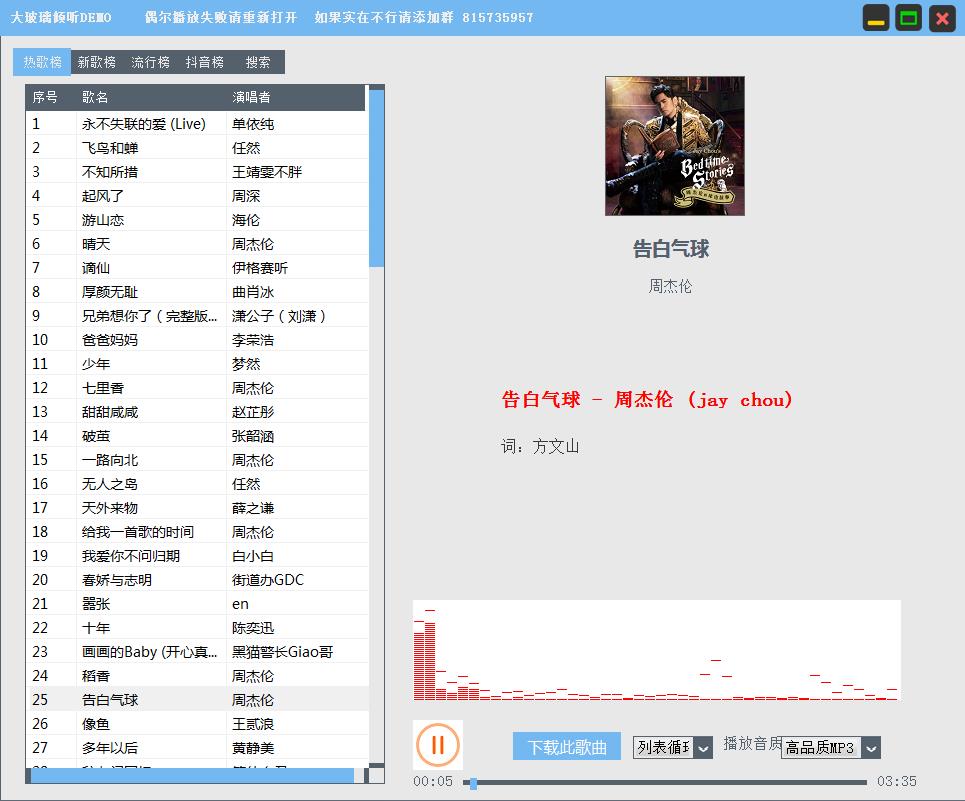
Task: Select song 嚣张
Action: 95,604
